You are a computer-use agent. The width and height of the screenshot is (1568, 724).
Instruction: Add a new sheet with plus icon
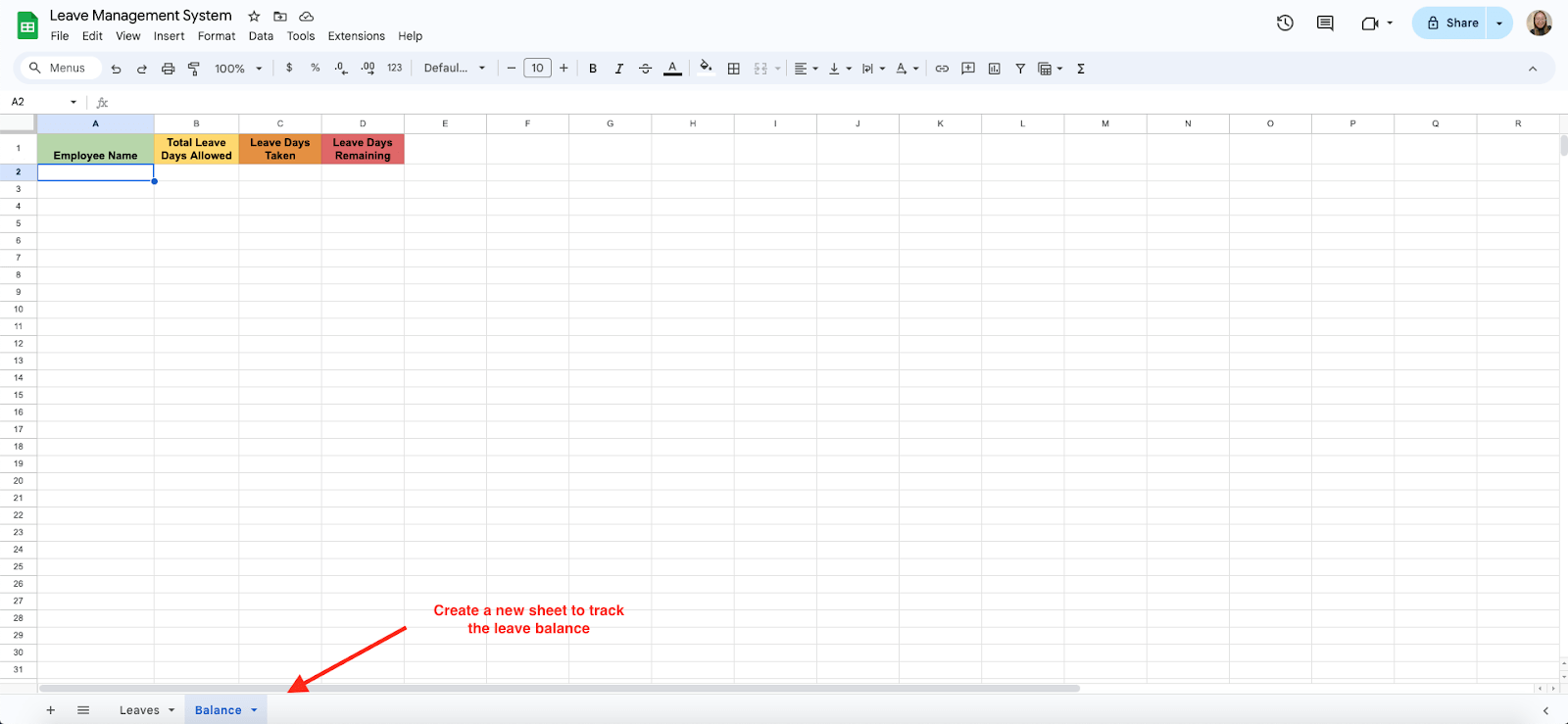(x=51, y=710)
